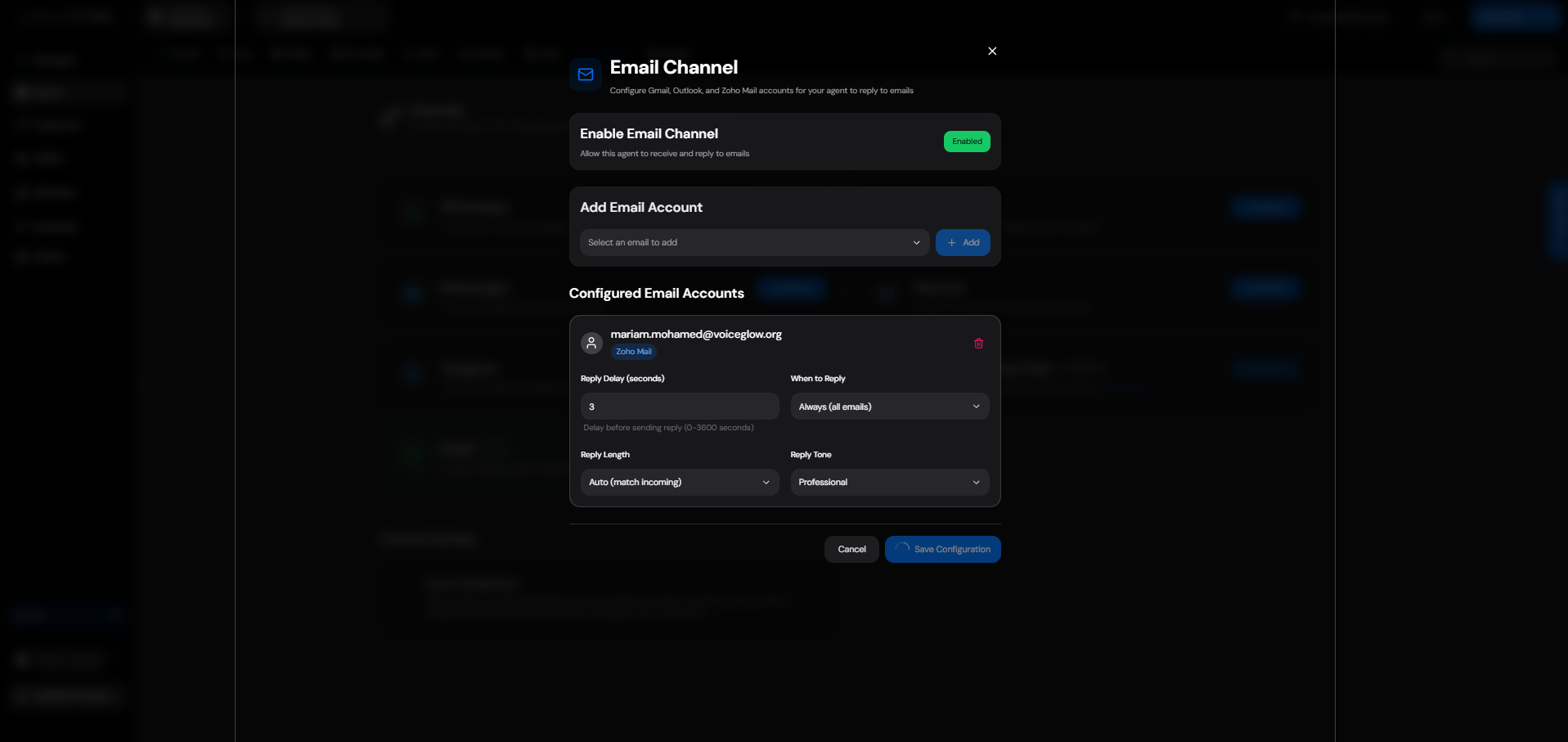Click the user avatar icon beside mariam.mohamed
Viewport: 1568px width, 742px height.
coord(591,343)
